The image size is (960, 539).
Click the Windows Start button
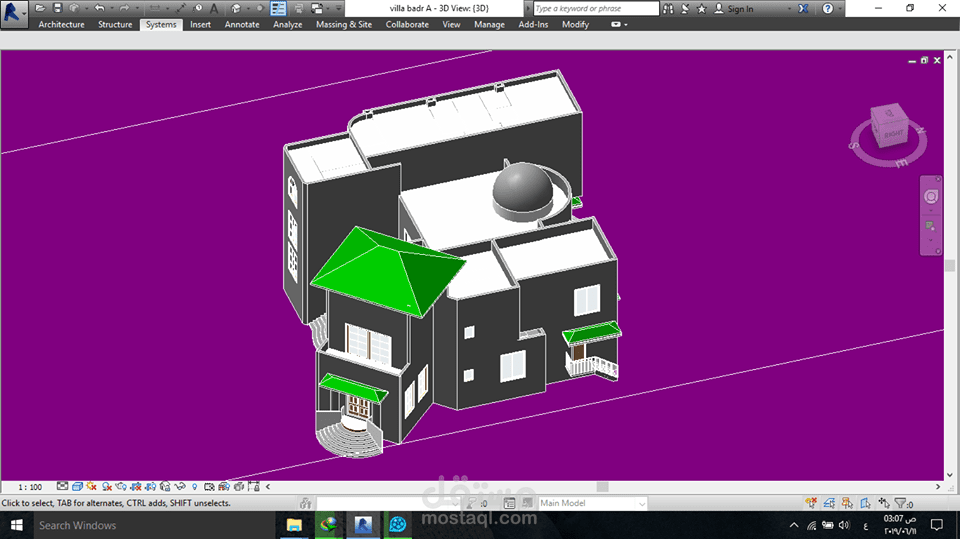(16, 525)
